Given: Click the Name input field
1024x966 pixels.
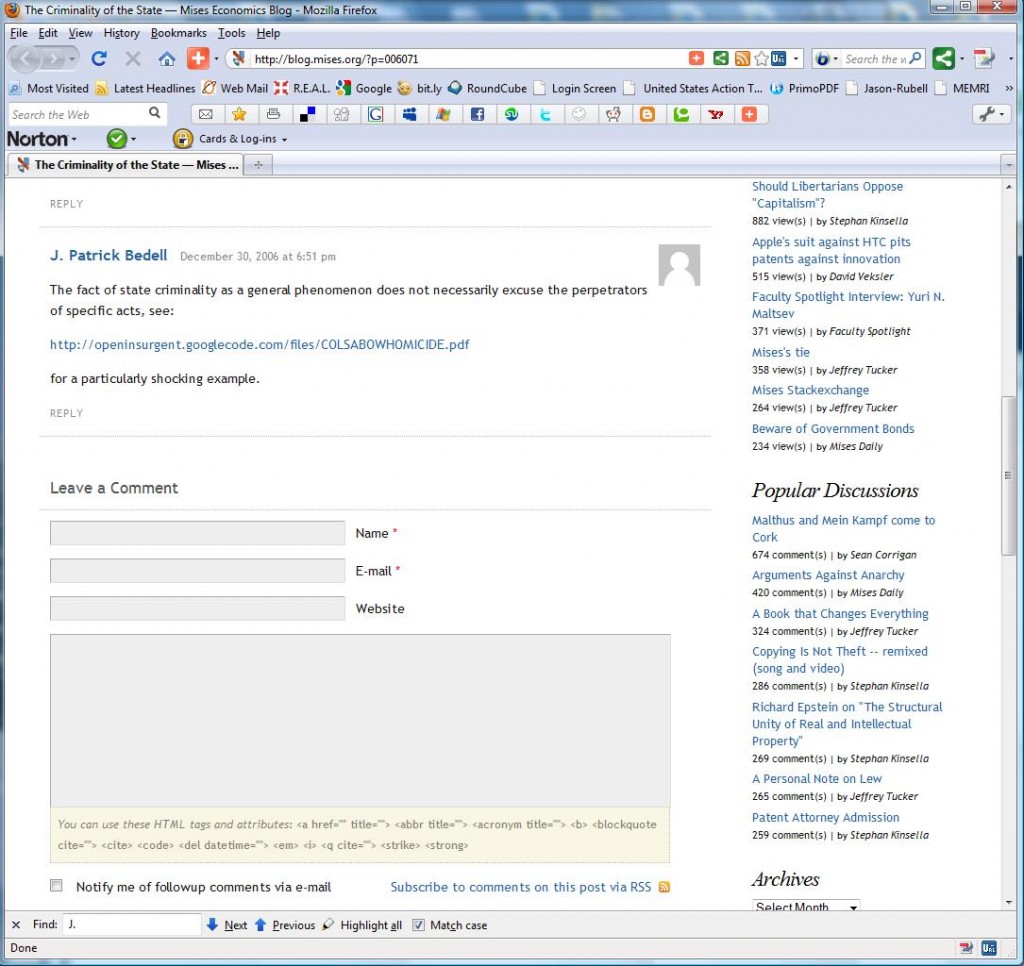Looking at the screenshot, I should click(197, 533).
